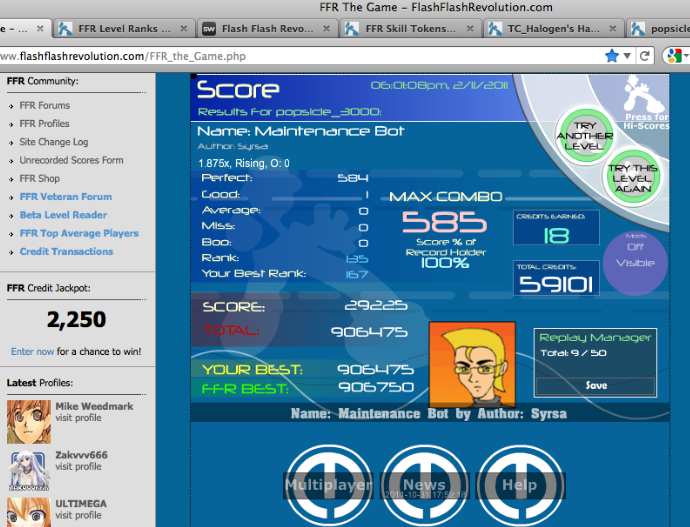Open FFR Top Average Players link
Viewport: 690px width, 527px height.
tap(79, 233)
